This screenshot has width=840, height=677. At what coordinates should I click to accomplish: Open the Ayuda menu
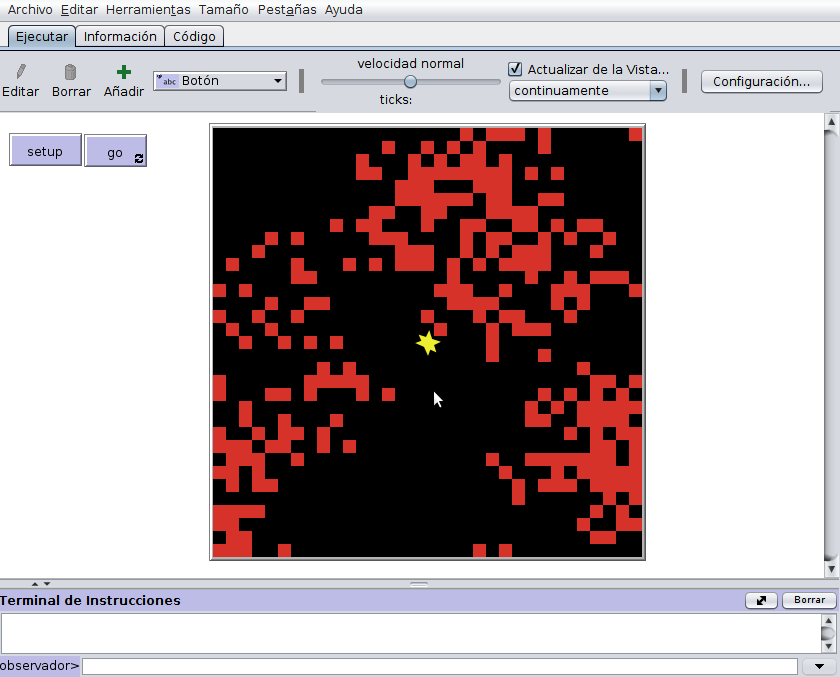tap(343, 10)
